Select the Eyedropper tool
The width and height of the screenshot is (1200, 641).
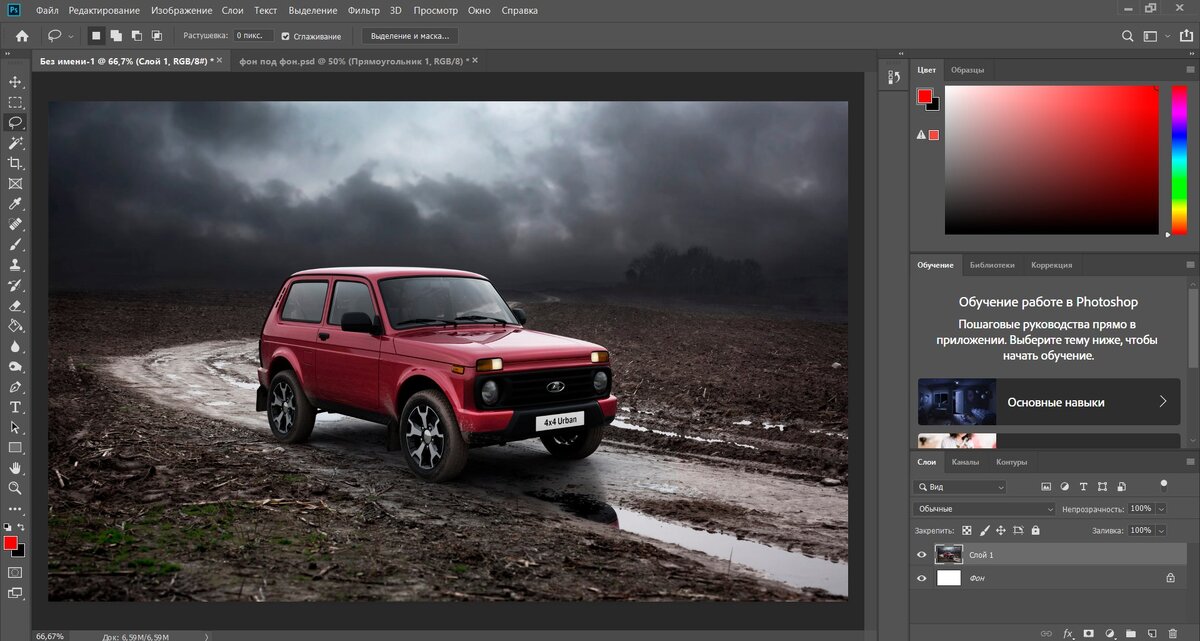coord(15,204)
